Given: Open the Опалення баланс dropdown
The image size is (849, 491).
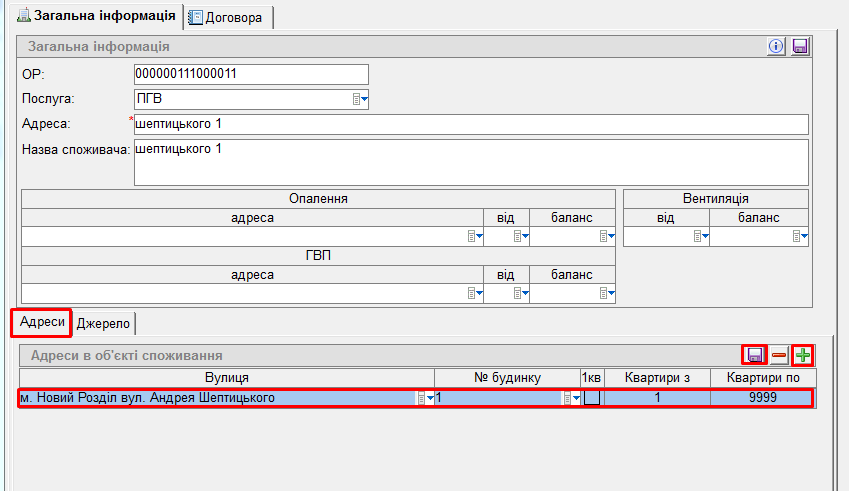Looking at the screenshot, I should (606, 237).
